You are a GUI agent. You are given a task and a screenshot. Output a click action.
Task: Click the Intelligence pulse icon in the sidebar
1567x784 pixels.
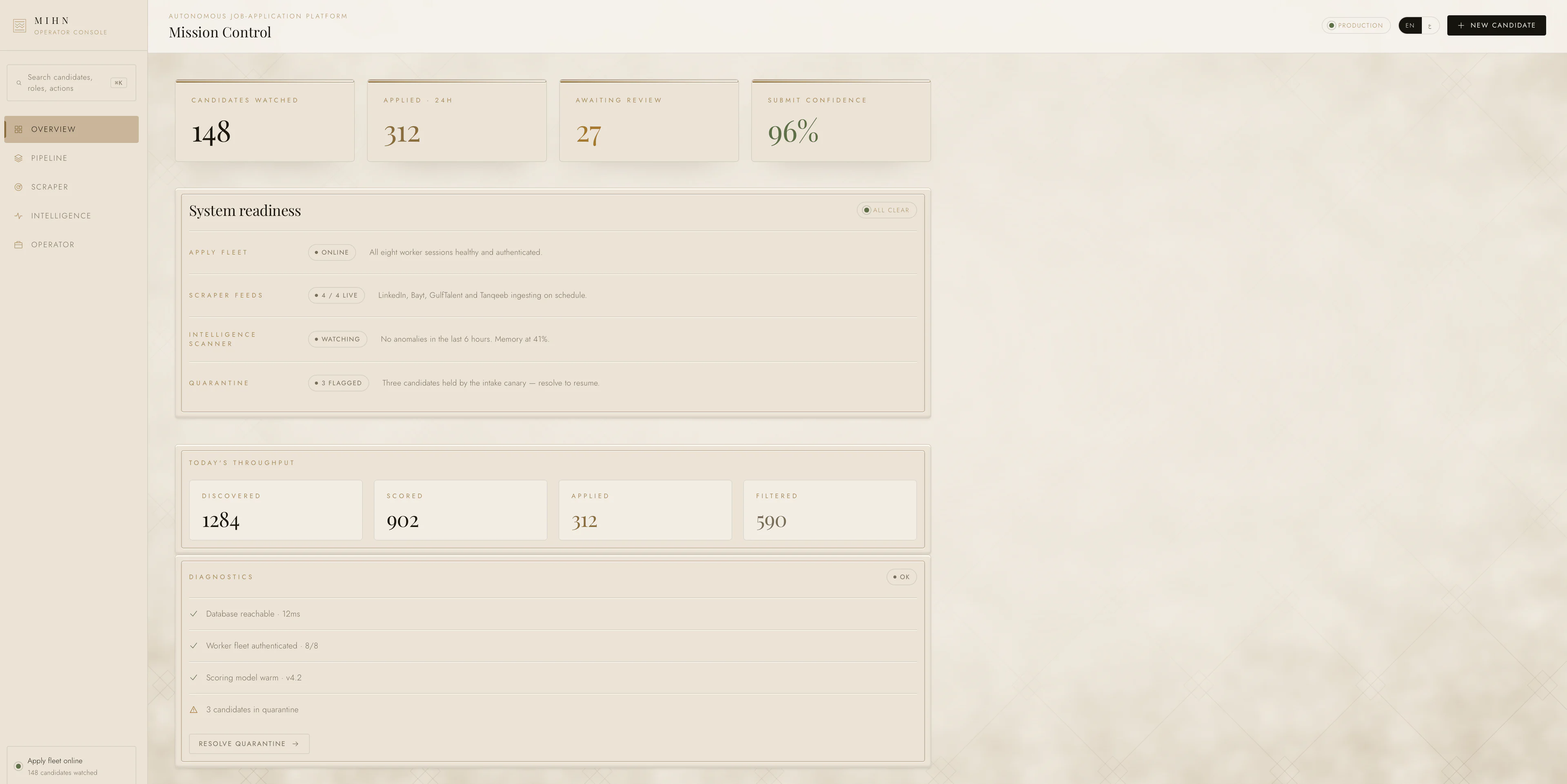[x=19, y=216]
